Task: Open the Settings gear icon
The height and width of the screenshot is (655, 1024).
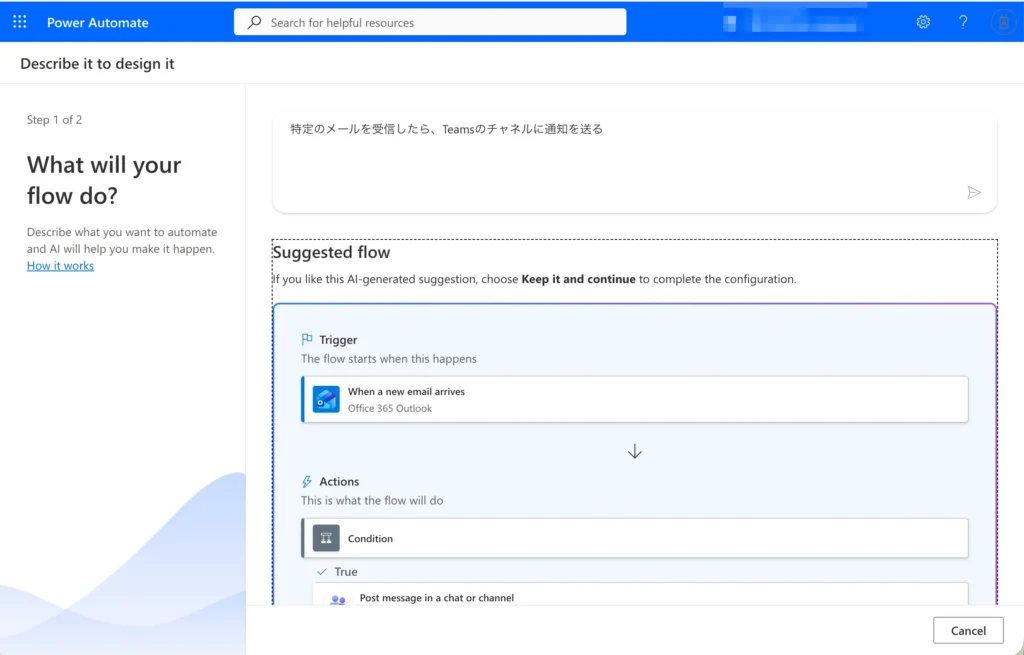Action: 923,22
